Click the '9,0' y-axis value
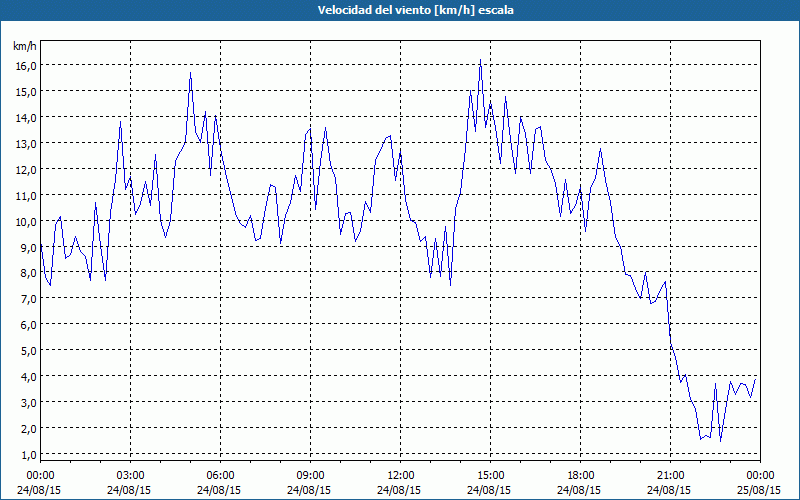This screenshot has height=500, width=800. (x=28, y=248)
